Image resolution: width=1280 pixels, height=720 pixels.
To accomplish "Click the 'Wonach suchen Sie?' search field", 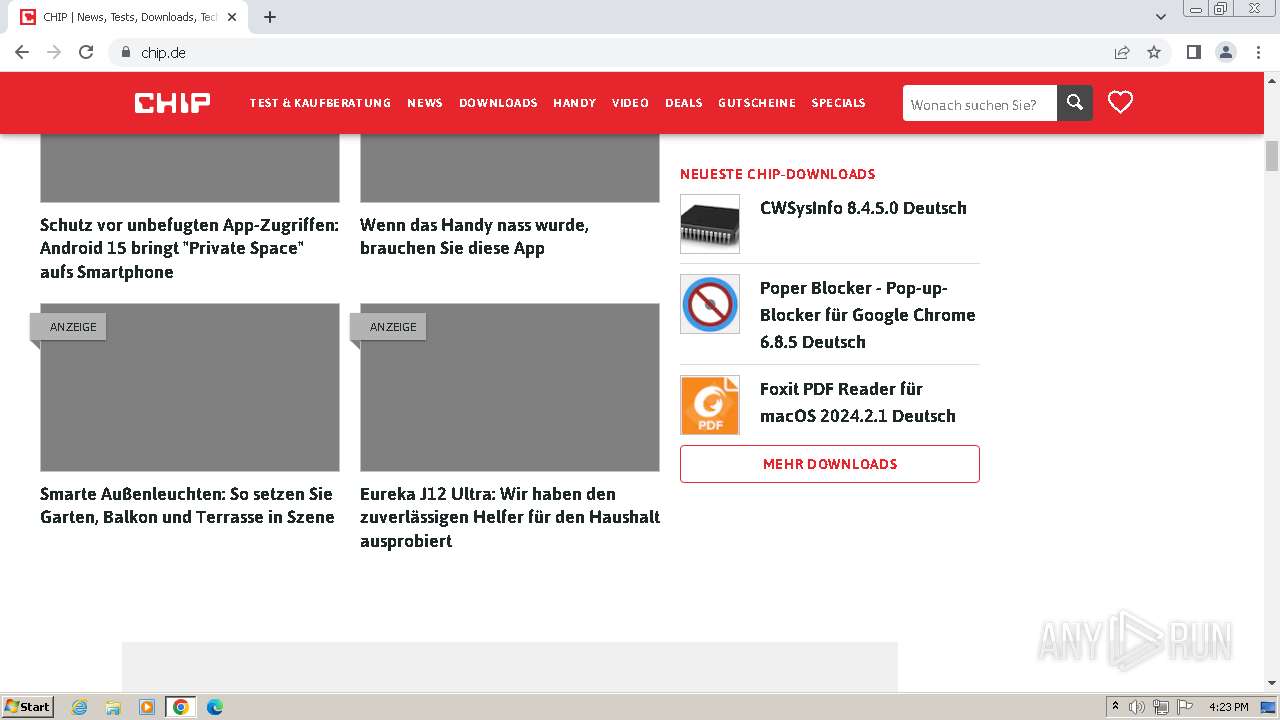I will click(x=980, y=103).
